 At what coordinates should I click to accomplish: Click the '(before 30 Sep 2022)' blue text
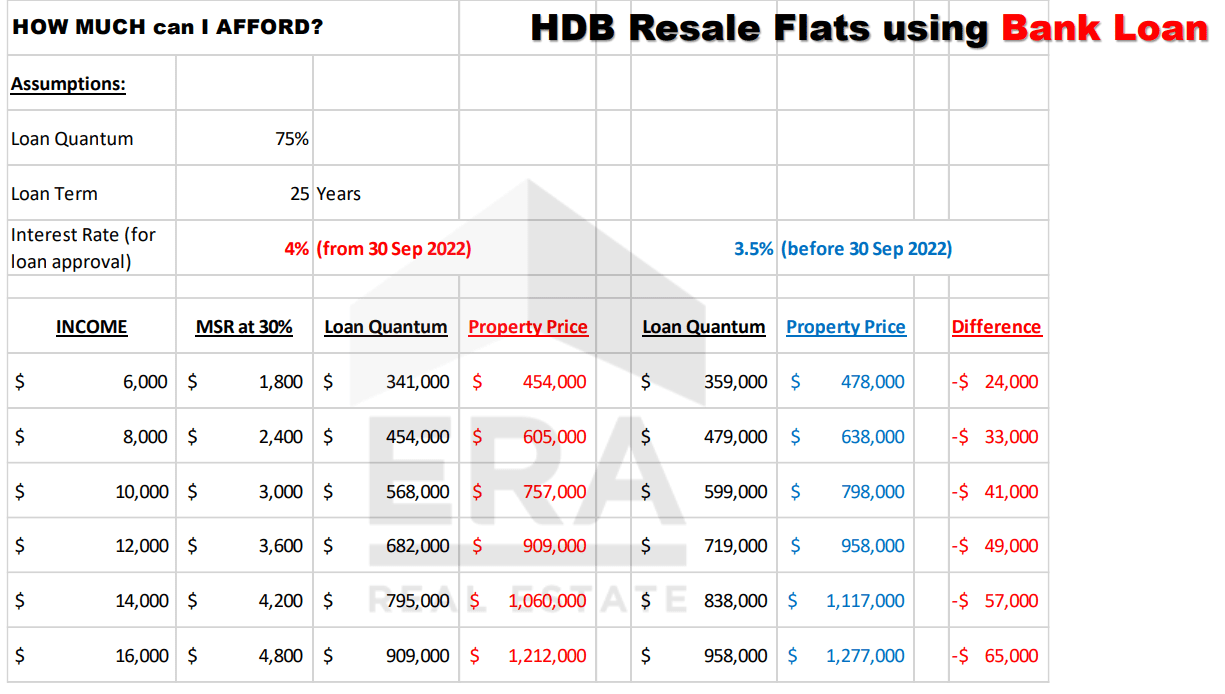pos(866,249)
